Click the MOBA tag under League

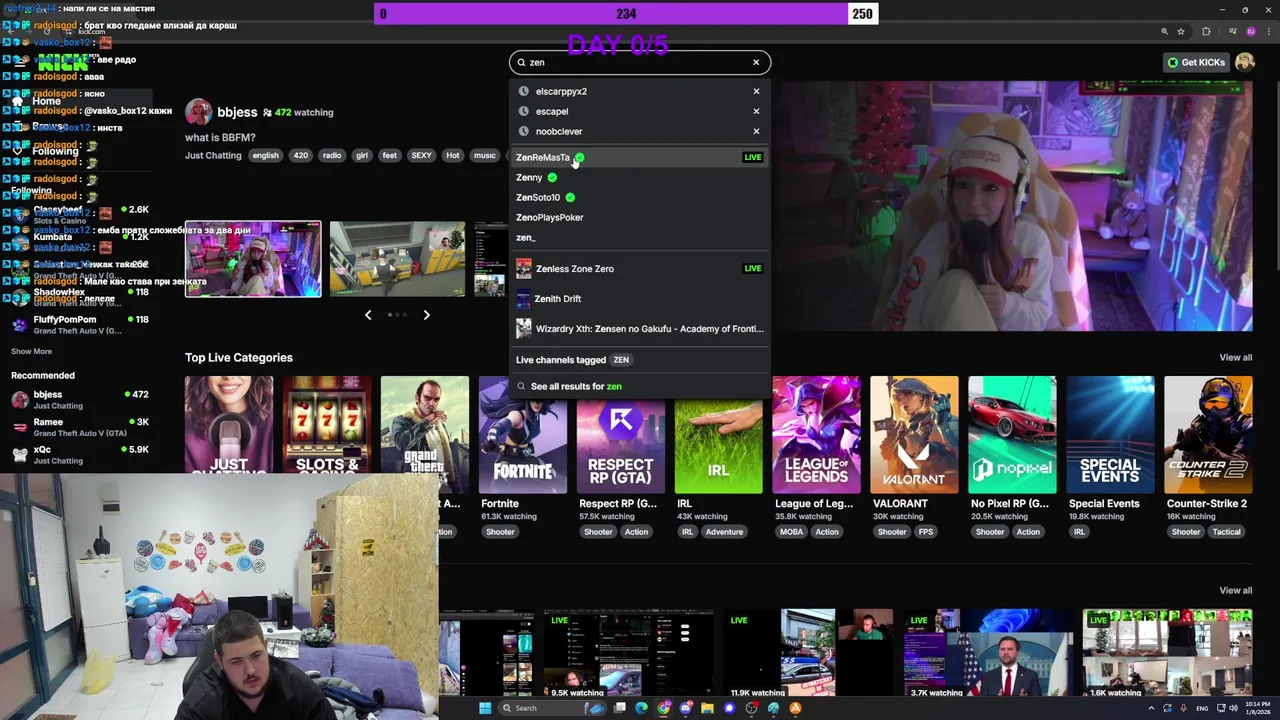click(791, 532)
